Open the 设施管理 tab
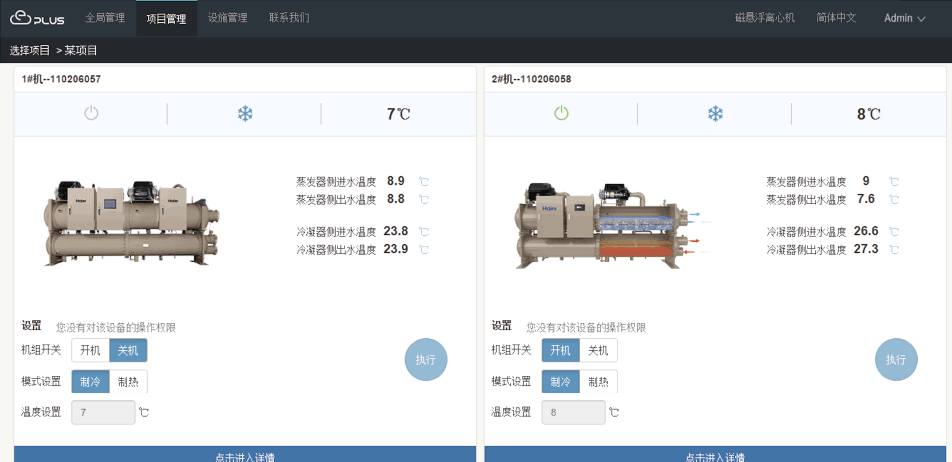Screen dimensions: 952x462 (x=228, y=18)
